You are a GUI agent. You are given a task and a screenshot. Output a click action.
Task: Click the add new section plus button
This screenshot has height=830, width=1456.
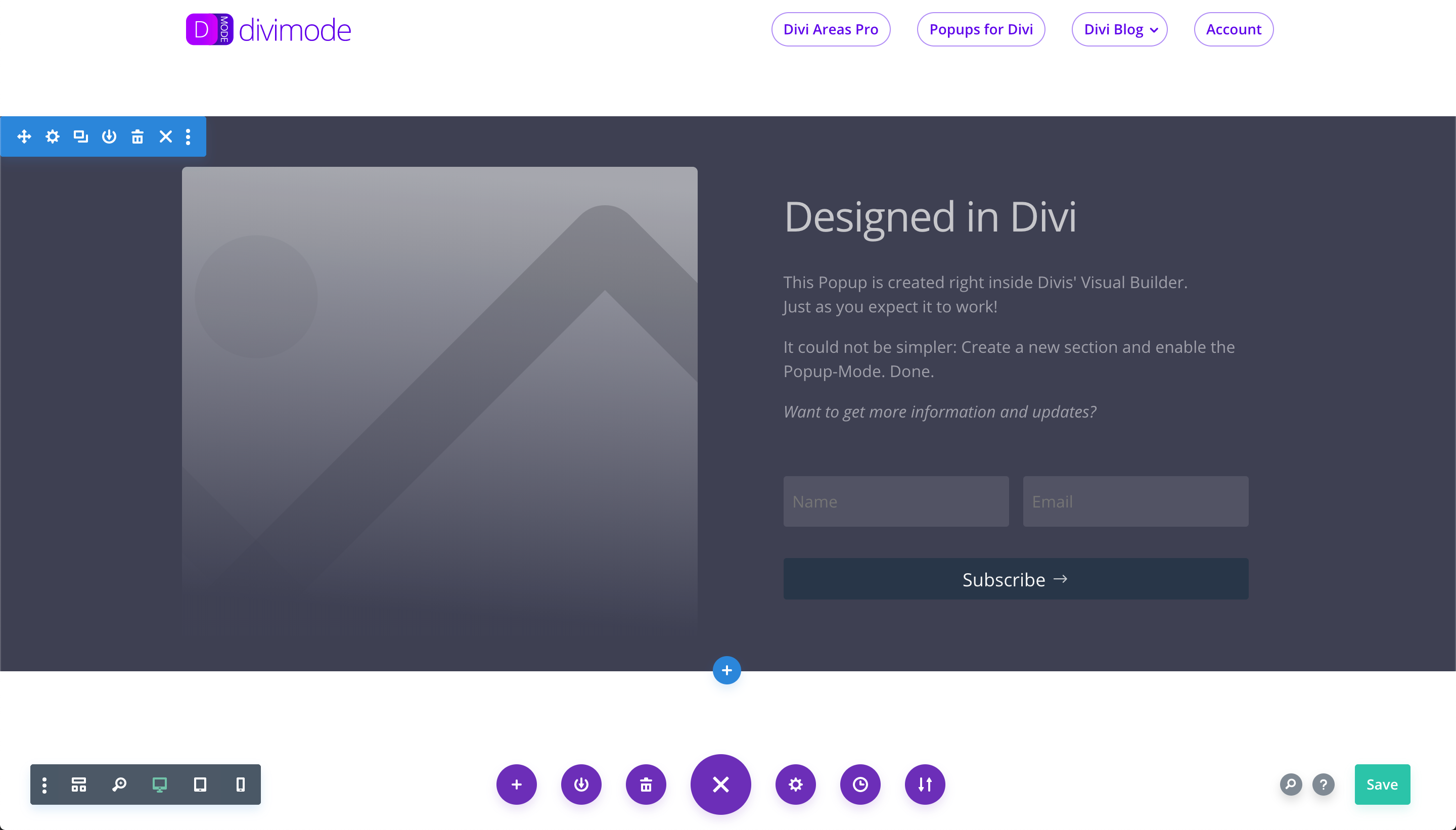pos(727,670)
